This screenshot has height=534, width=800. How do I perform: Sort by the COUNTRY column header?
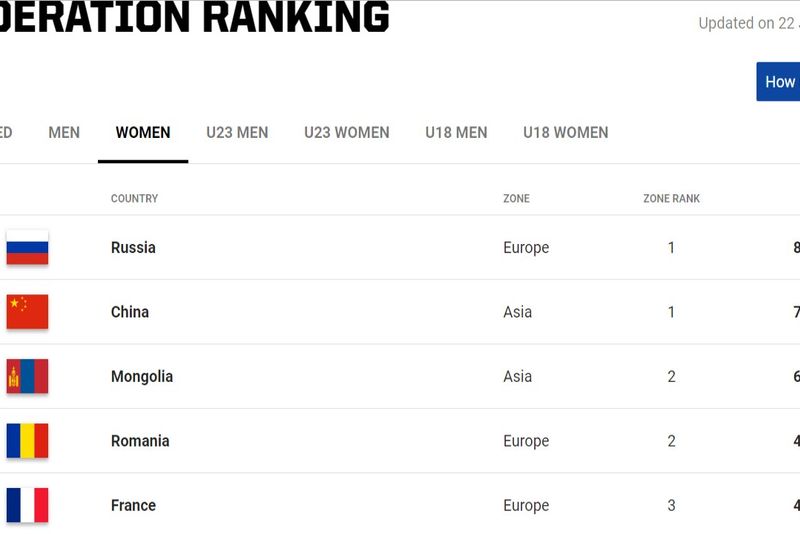pyautogui.click(x=134, y=199)
